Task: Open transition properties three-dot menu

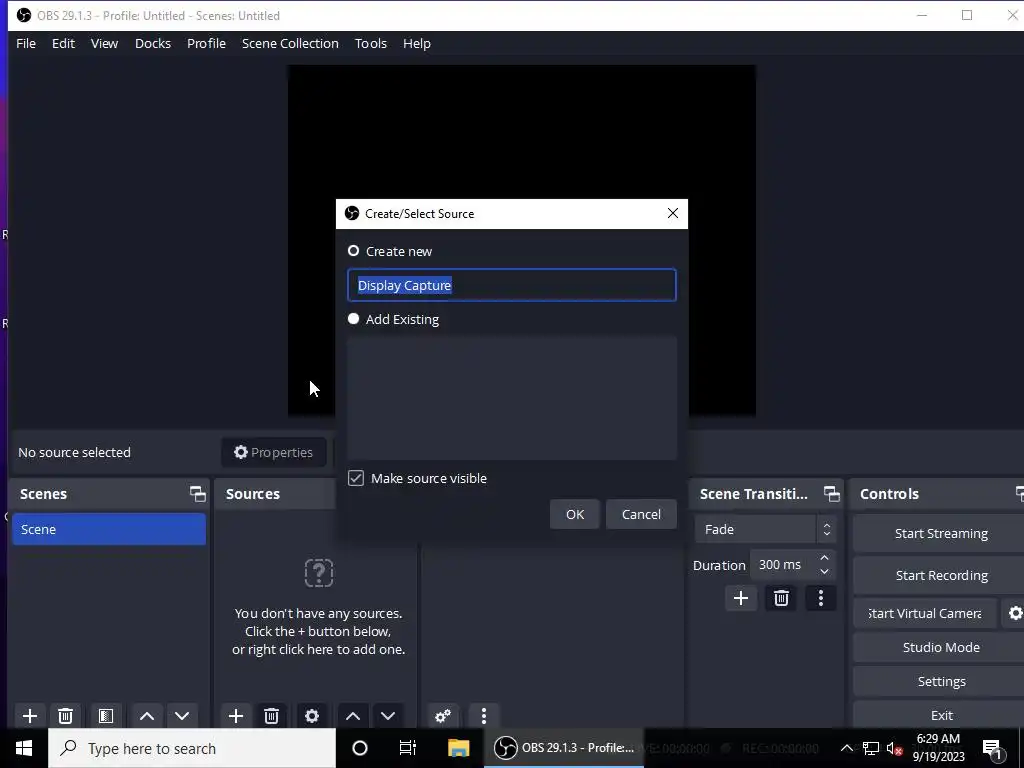Action: click(821, 598)
